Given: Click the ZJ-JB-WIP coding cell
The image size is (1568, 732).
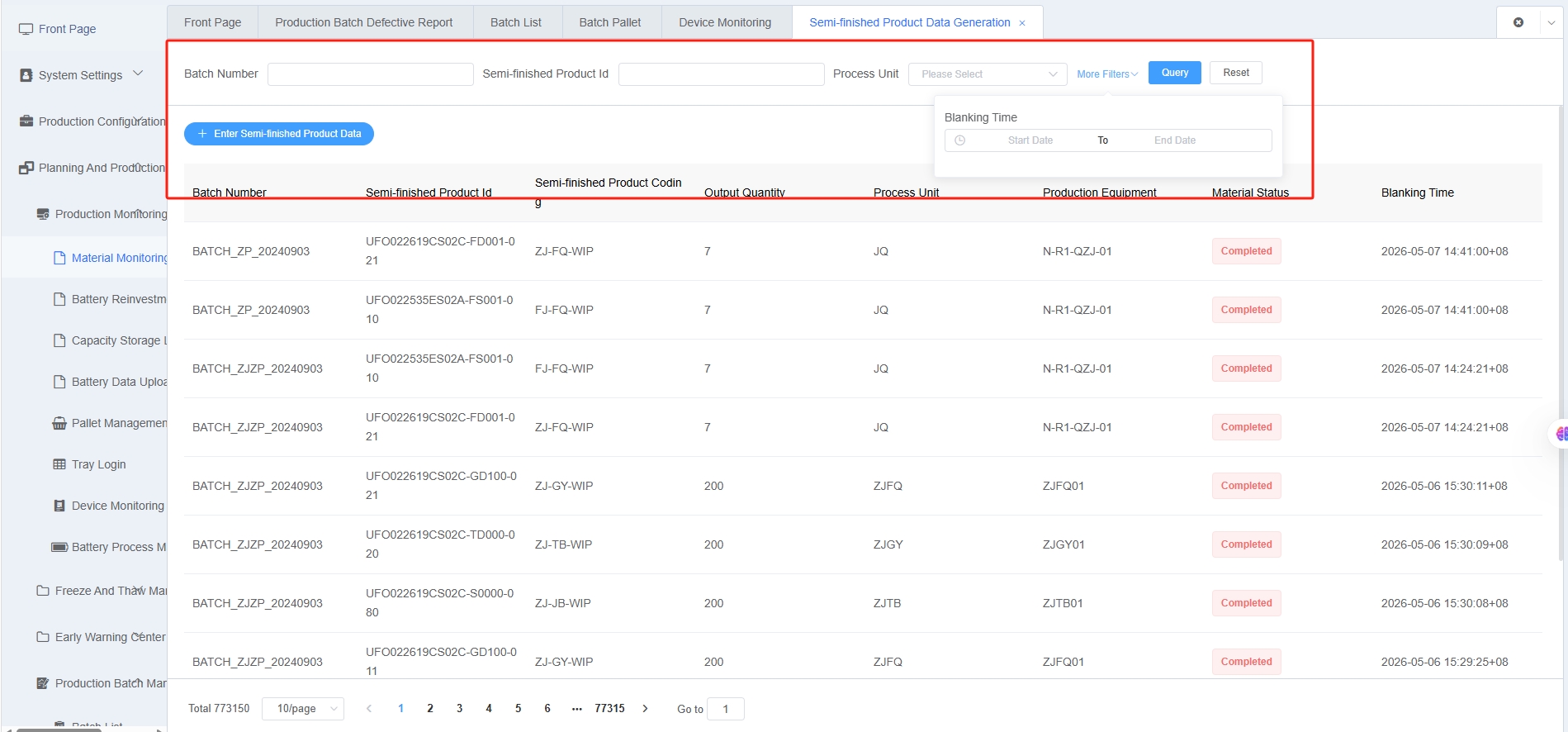Looking at the screenshot, I should pos(563,603).
